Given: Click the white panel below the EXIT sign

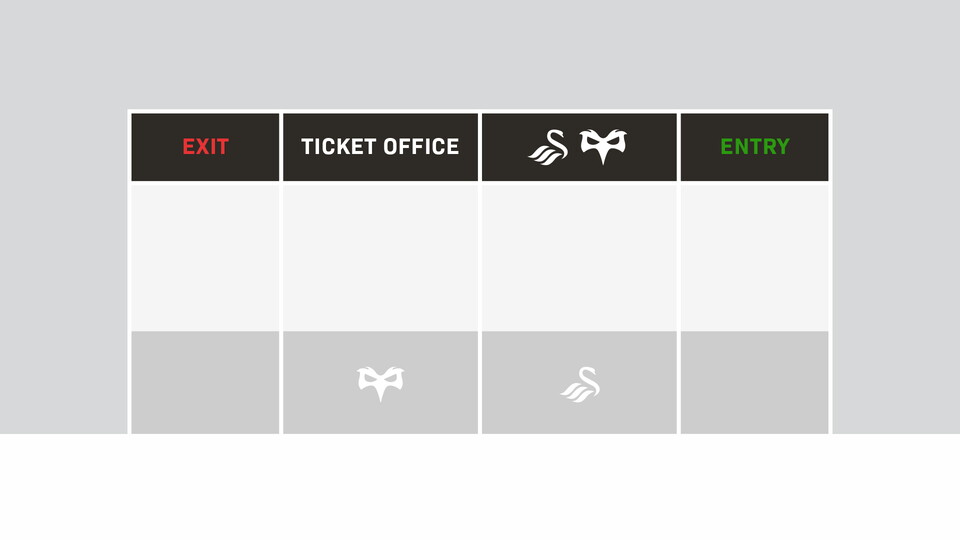Looking at the screenshot, I should 205,257.
